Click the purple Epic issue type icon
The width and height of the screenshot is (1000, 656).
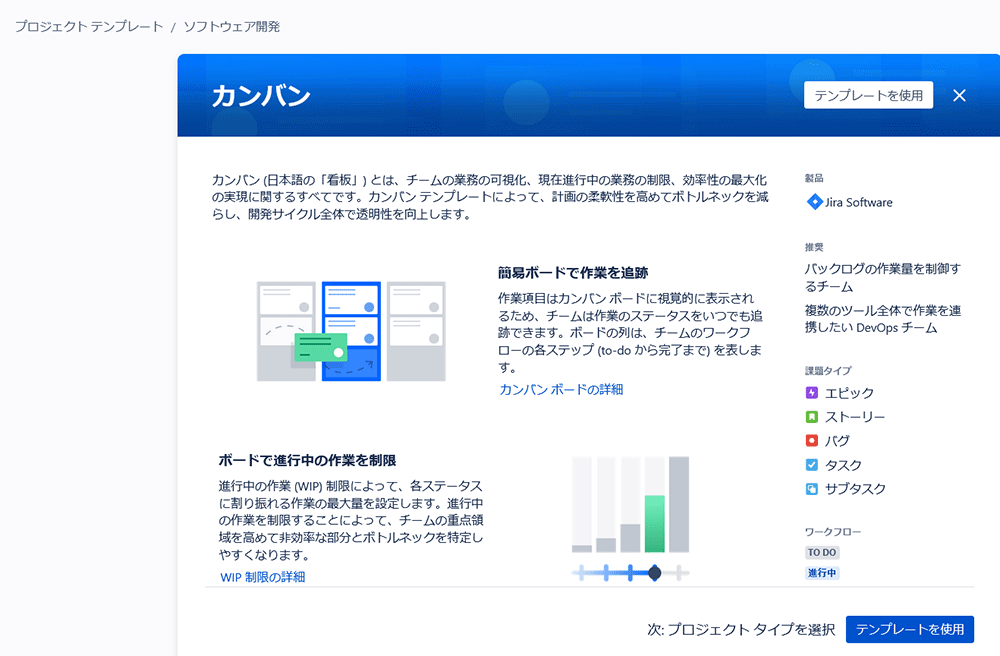tap(812, 393)
